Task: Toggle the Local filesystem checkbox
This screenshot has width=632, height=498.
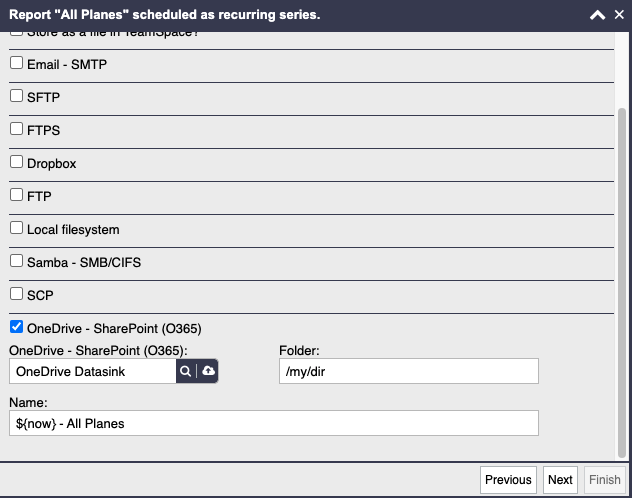Action: [17, 228]
